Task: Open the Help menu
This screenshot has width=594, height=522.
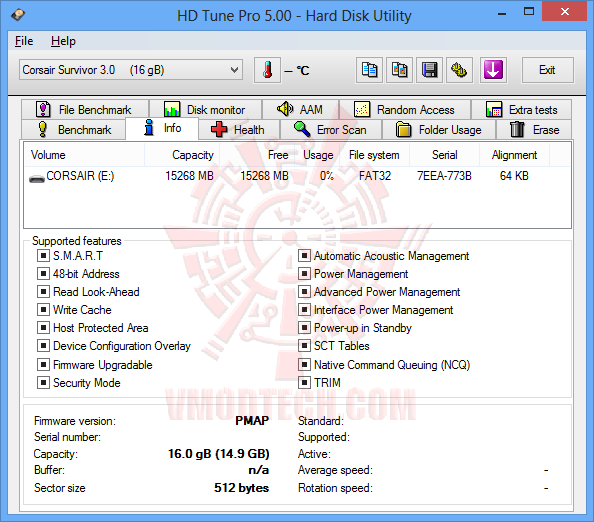Action: (63, 41)
